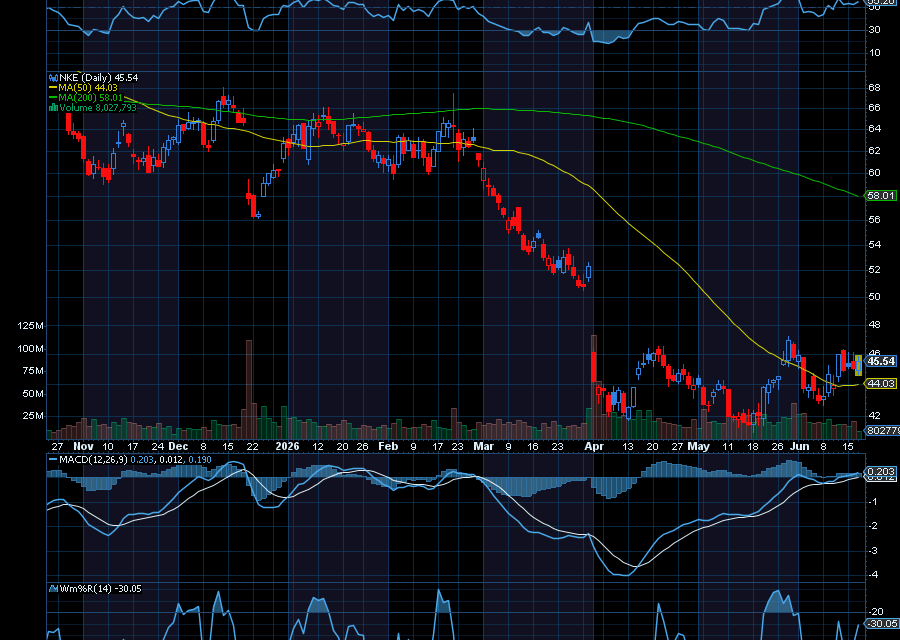The image size is (900, 640).
Task: Click the Jun label on date axis
Action: 799,447
